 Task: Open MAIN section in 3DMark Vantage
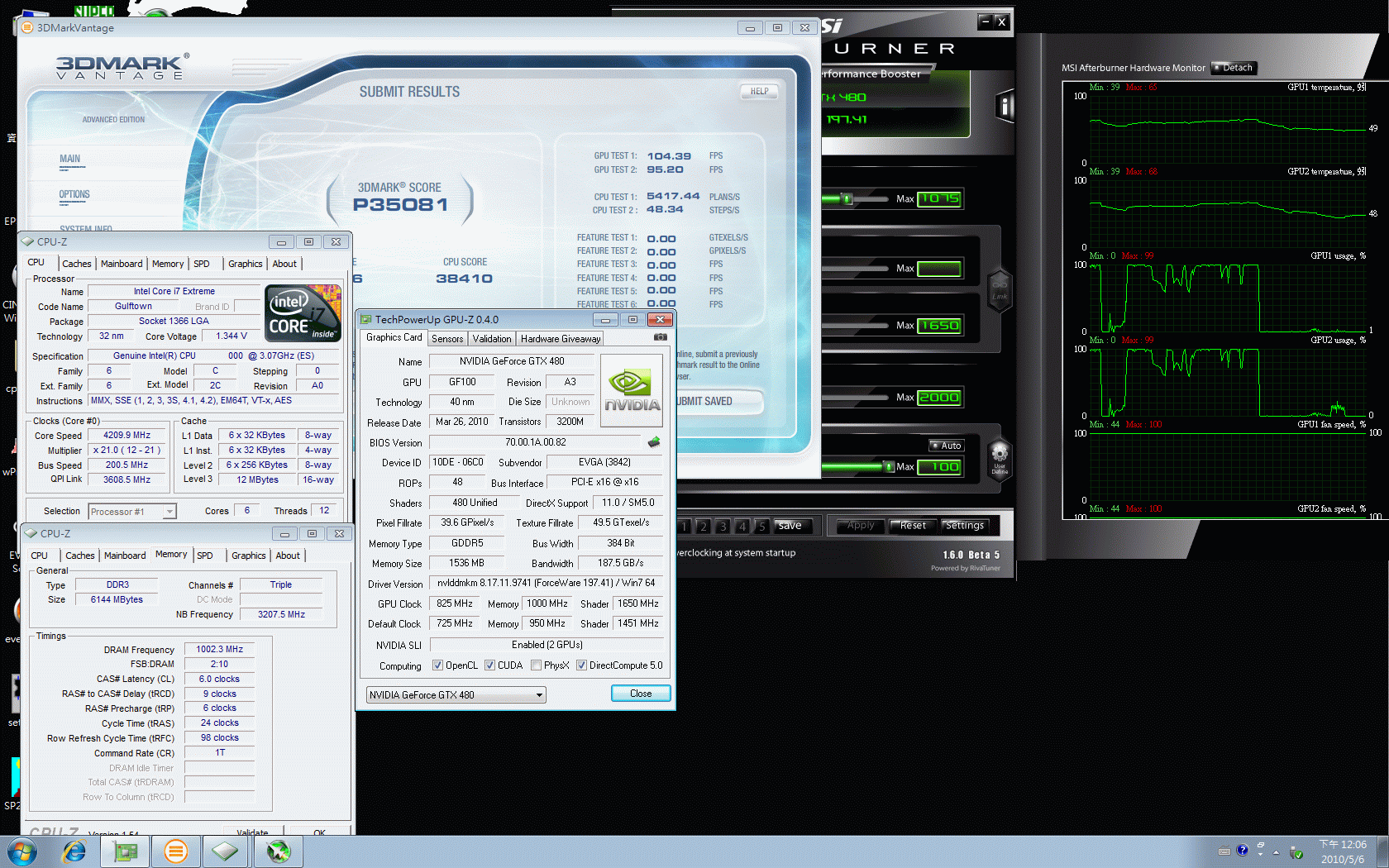(x=70, y=160)
